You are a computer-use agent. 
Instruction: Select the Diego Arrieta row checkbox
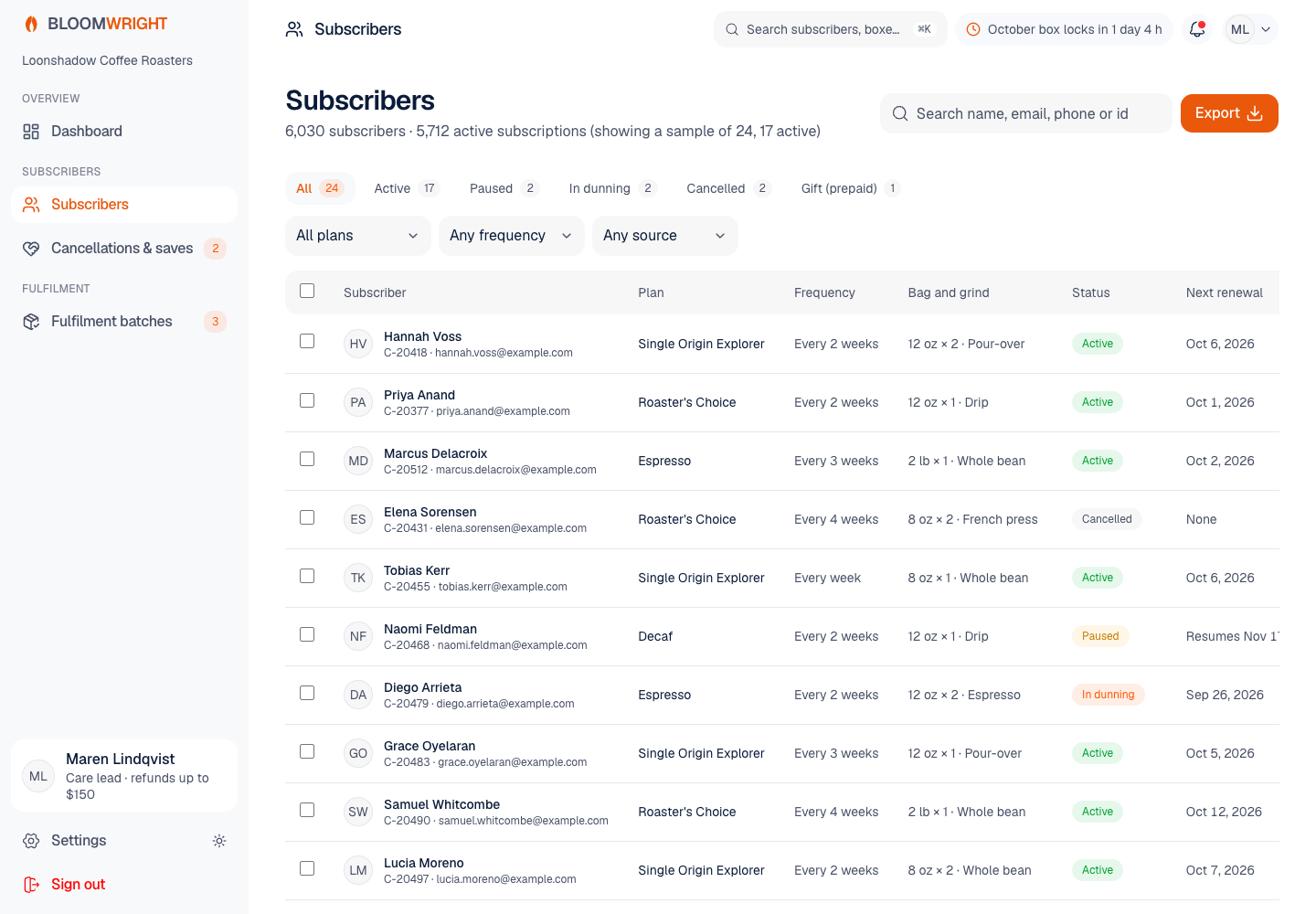[x=307, y=693]
